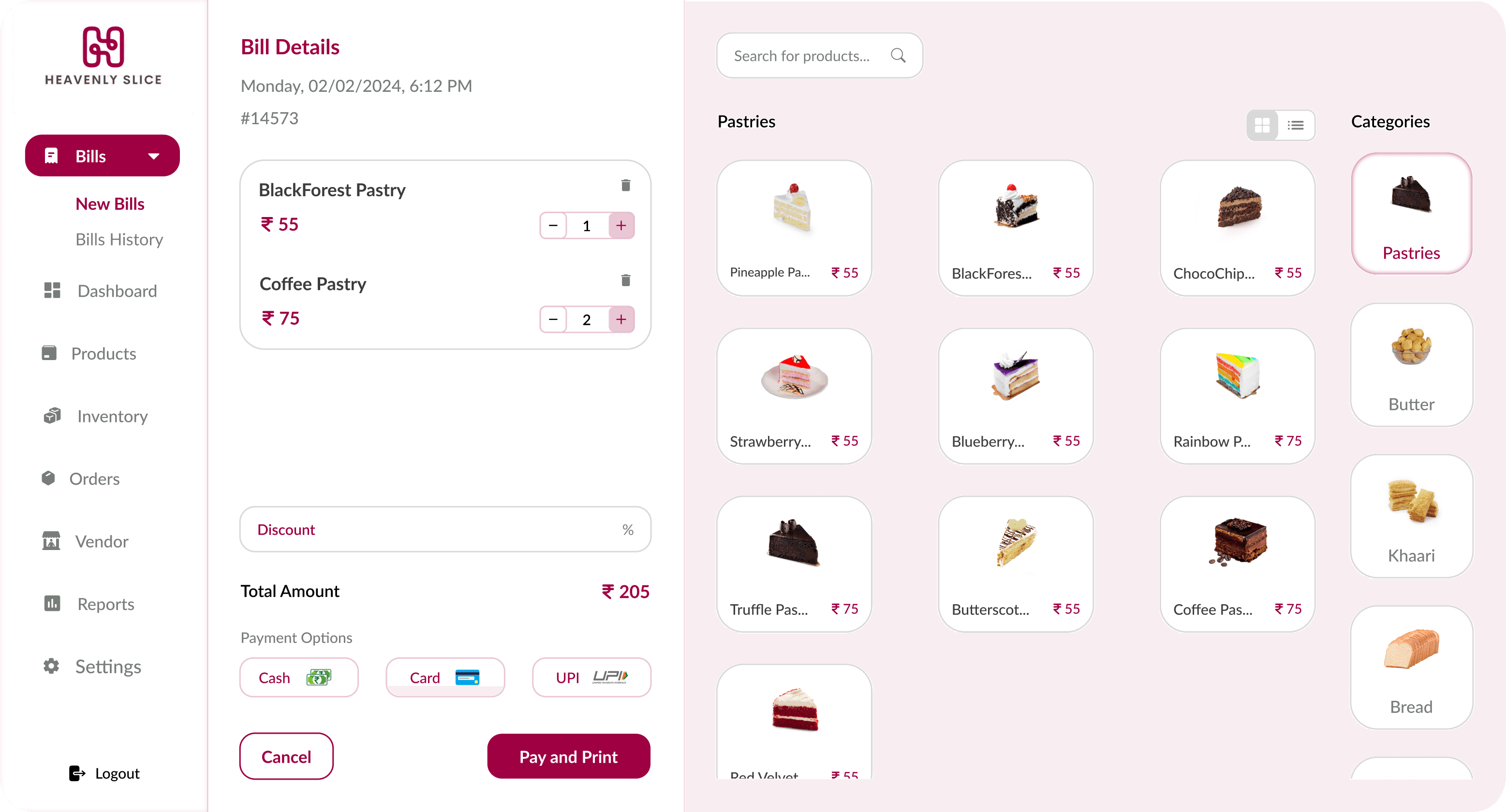Choose UPI payment option
Screen dimensions: 1506x812
pyautogui.click(x=591, y=677)
